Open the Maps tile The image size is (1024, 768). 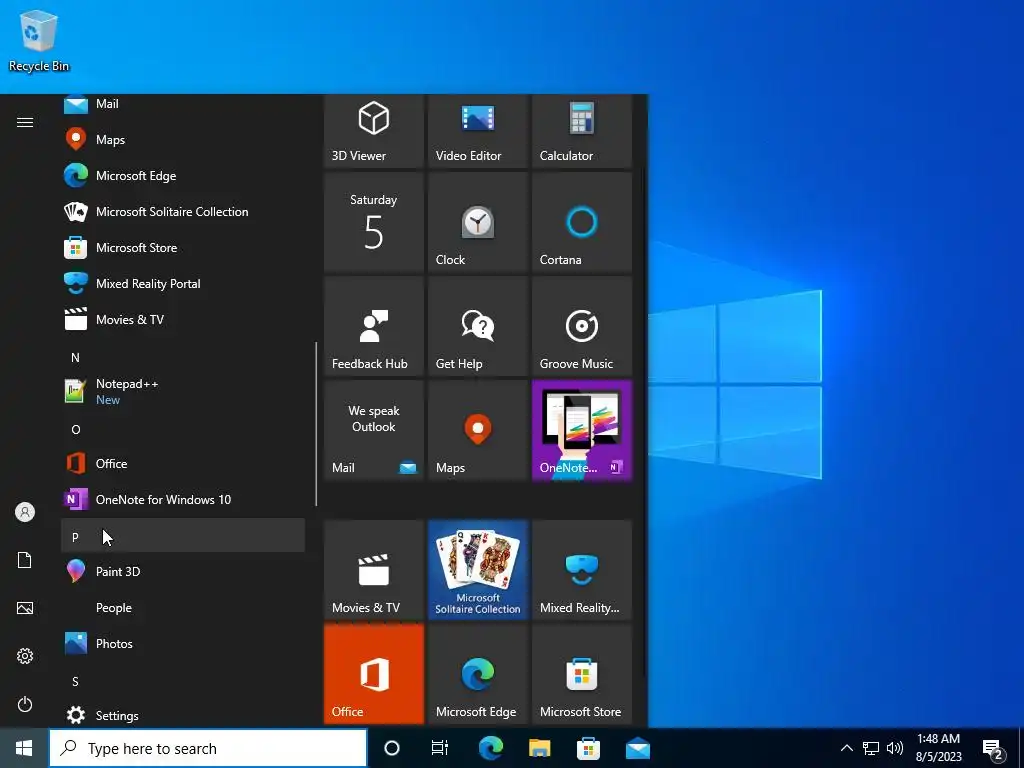(x=477, y=430)
